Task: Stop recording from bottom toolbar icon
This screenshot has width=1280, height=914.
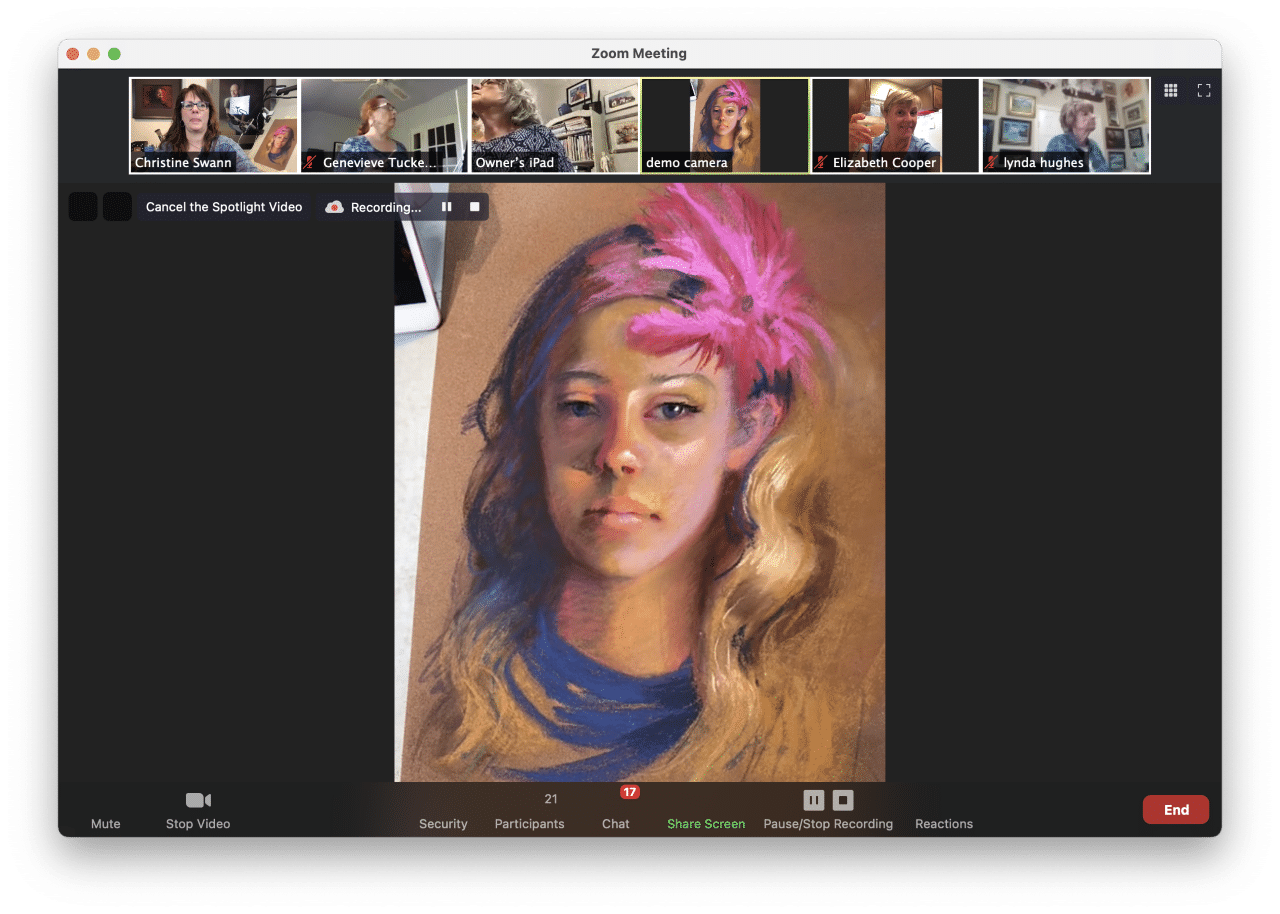Action: click(x=843, y=800)
